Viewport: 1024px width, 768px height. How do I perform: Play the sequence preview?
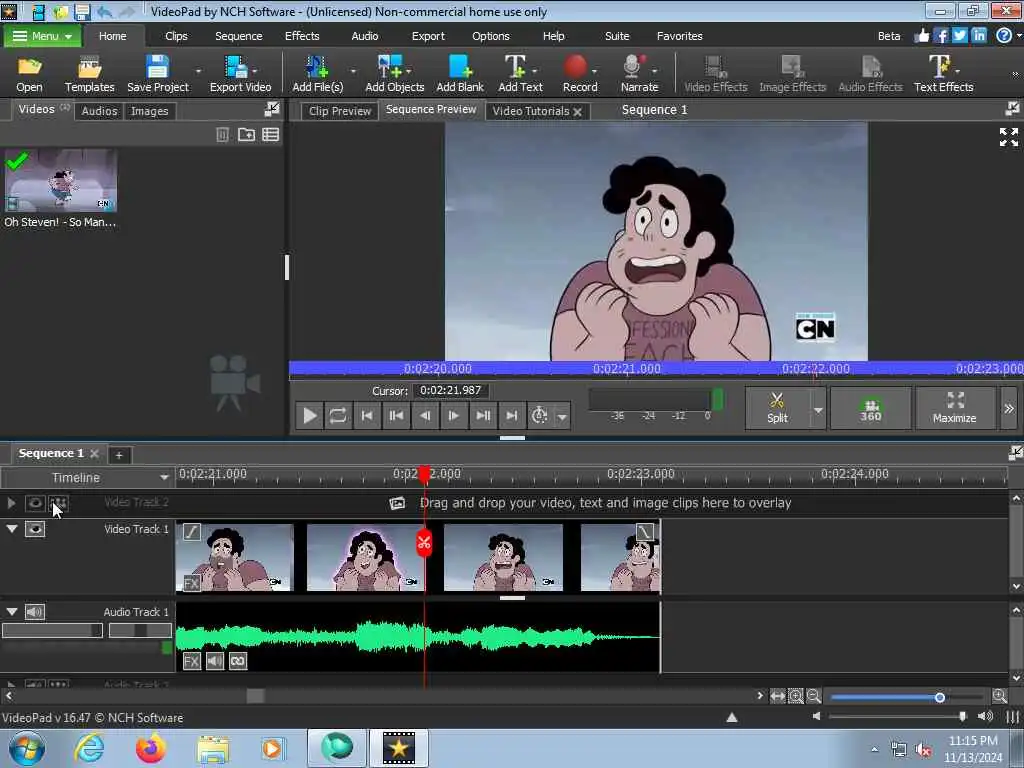pos(310,415)
